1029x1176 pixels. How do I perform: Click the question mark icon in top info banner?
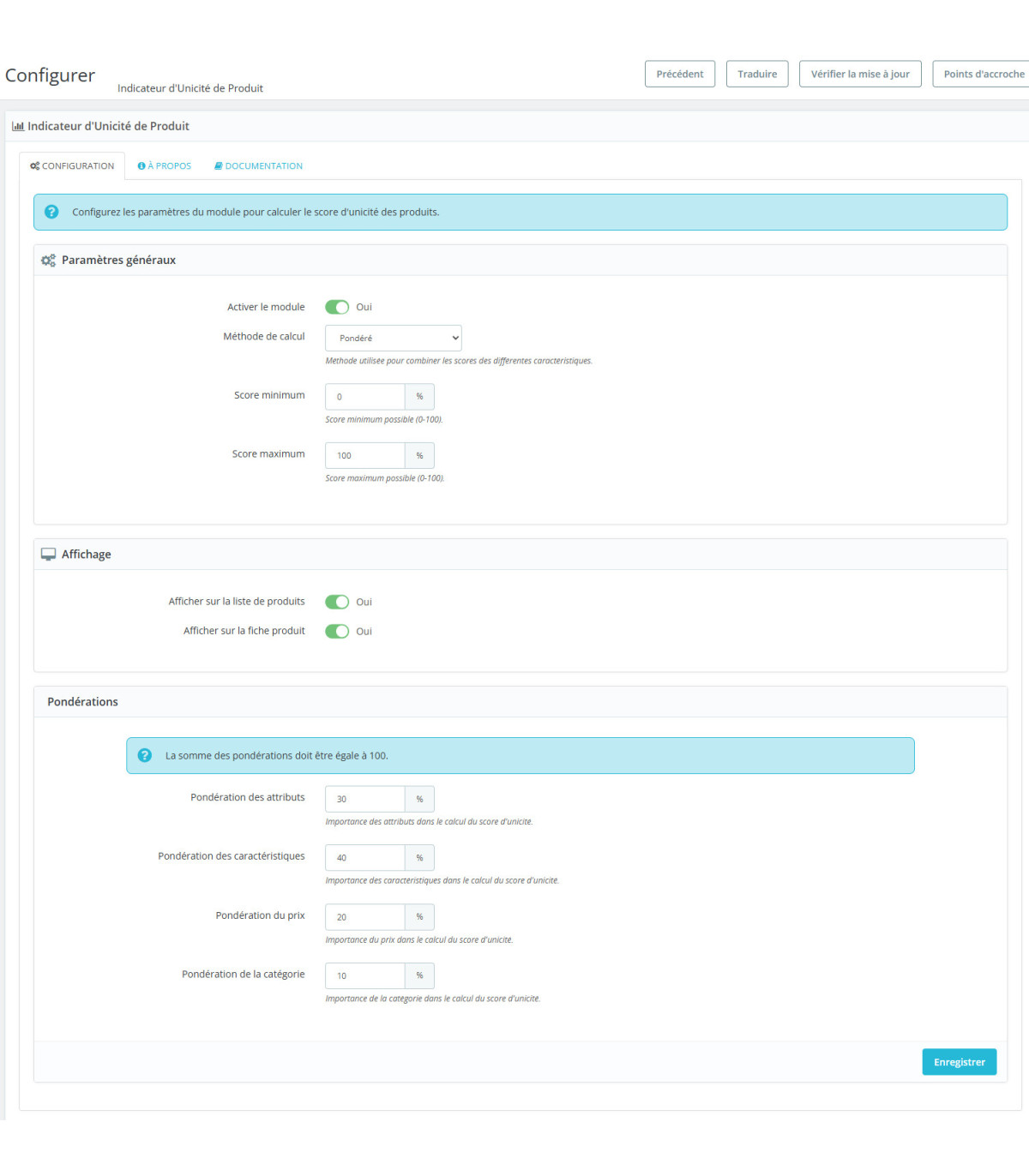pyautogui.click(x=51, y=212)
